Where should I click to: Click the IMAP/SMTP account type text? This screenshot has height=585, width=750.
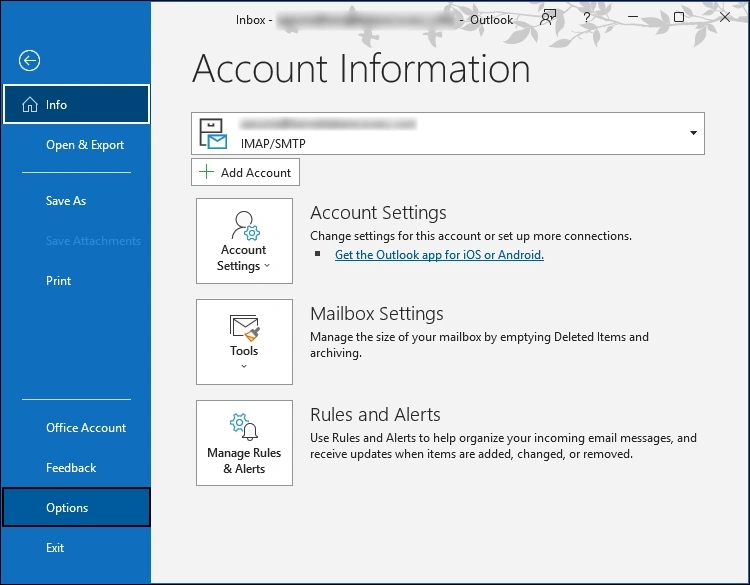[x=273, y=143]
